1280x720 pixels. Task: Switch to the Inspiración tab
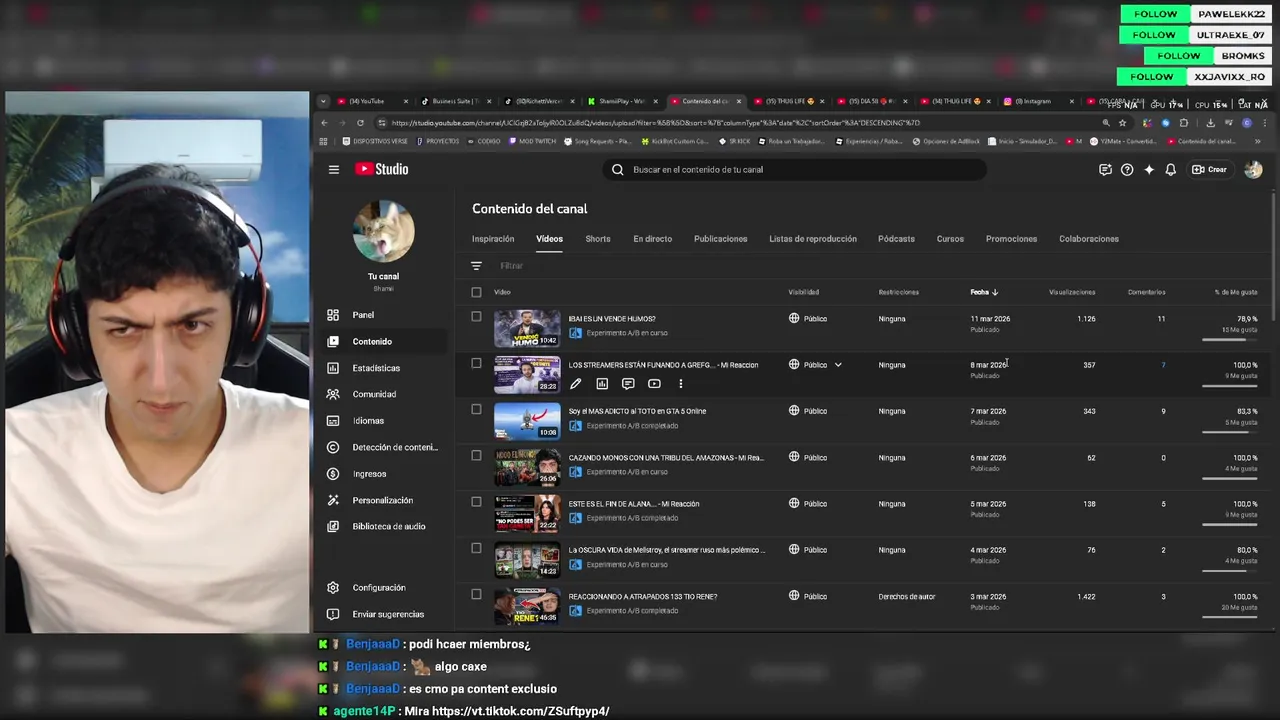[x=493, y=239]
